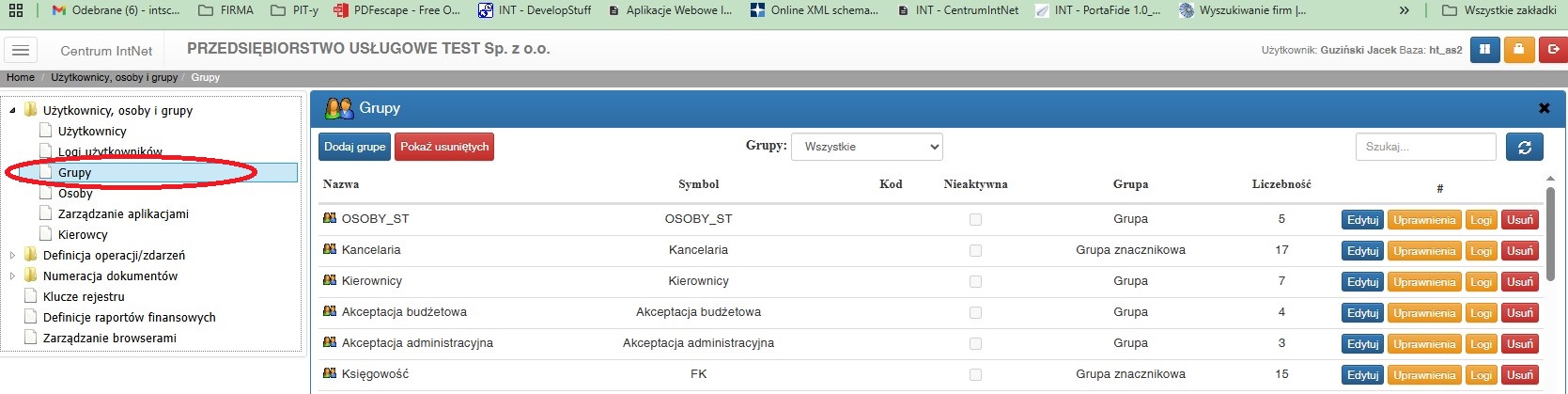Expand Definicja operacji/zdarzeń tree node

(x=12, y=255)
